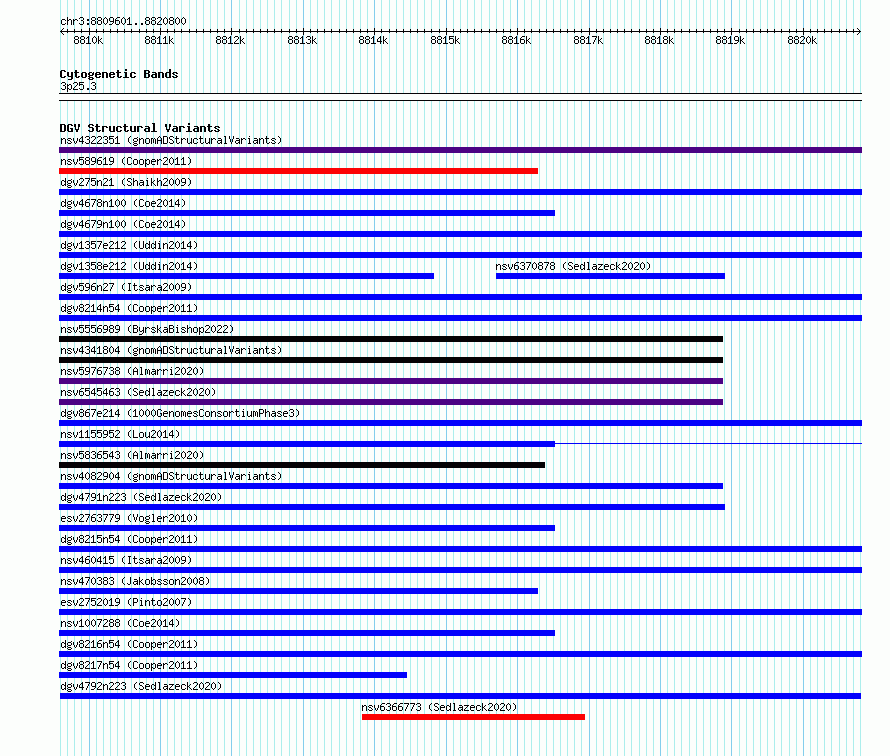Select the red nsv6366773 variant bar

point(473,717)
